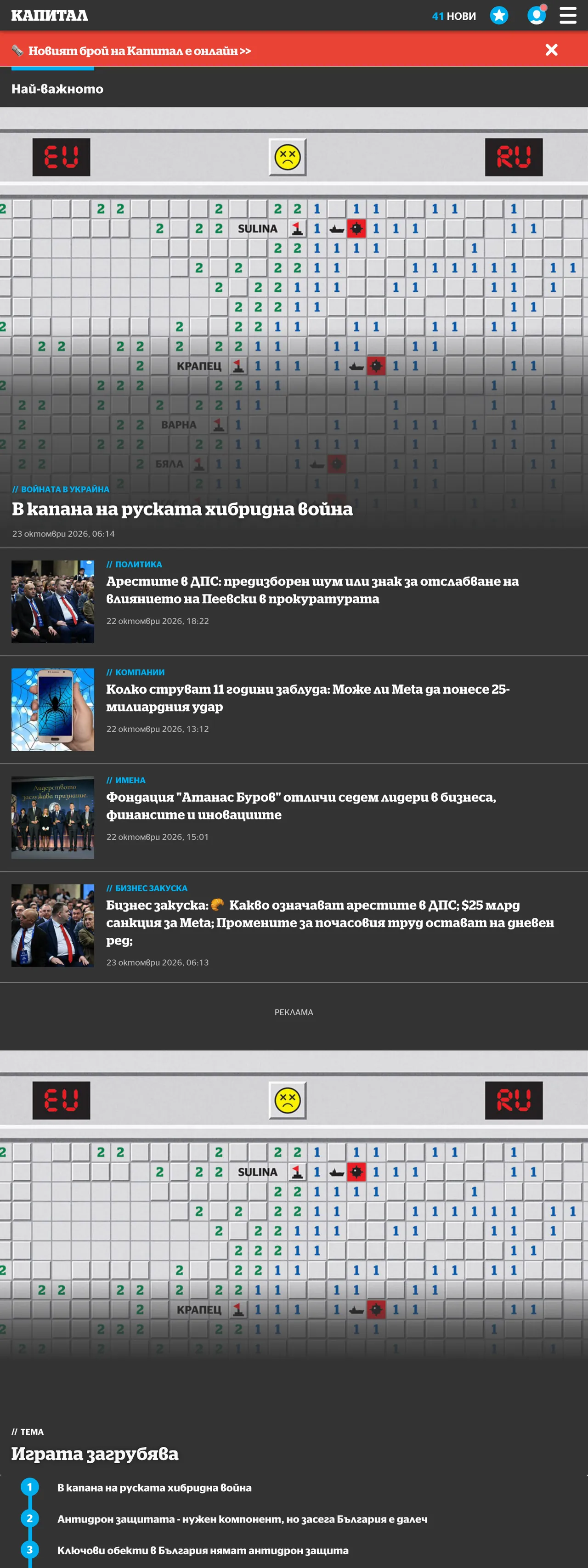
Task: Click timestamp 22 октомври 2026, 13:12
Action: coord(158,729)
